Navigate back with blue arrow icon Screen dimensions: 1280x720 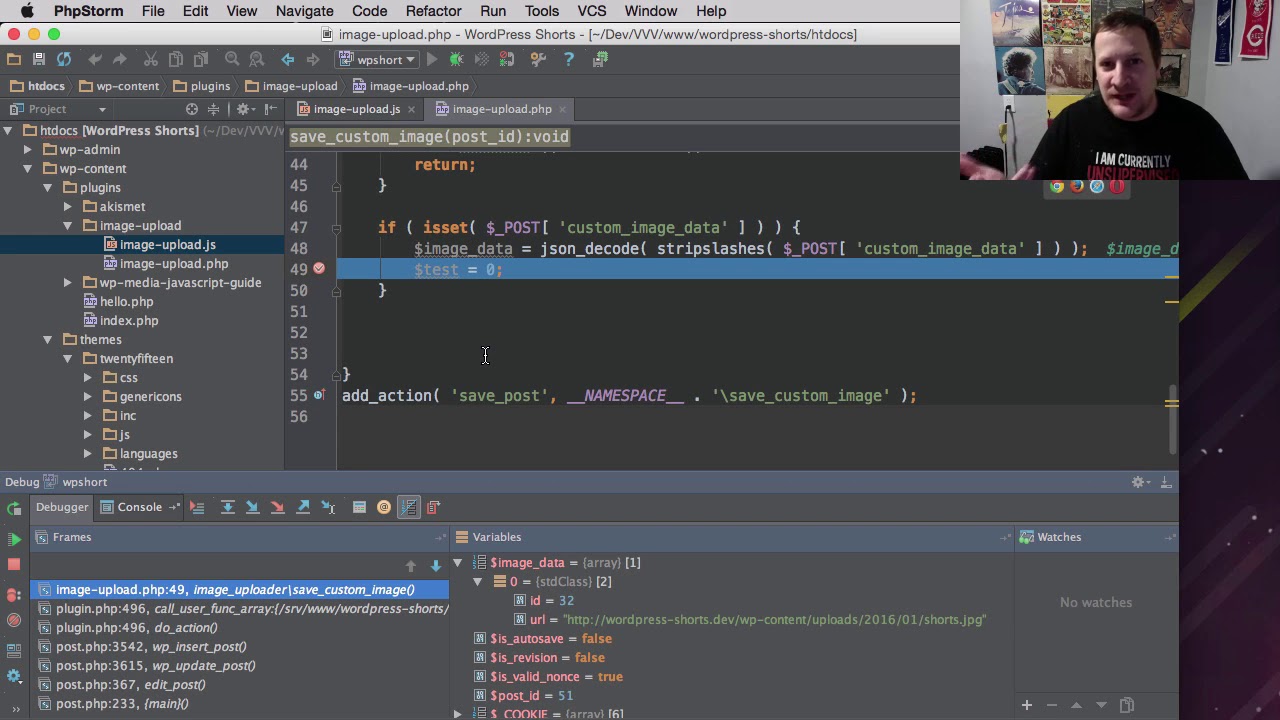pos(288,60)
